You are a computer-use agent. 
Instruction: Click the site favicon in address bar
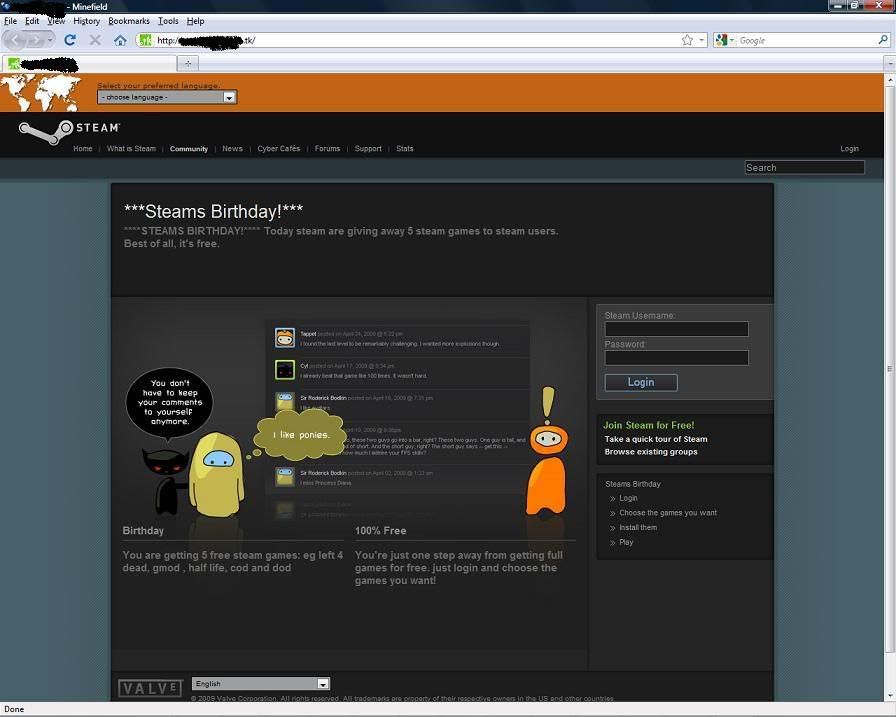(x=146, y=40)
